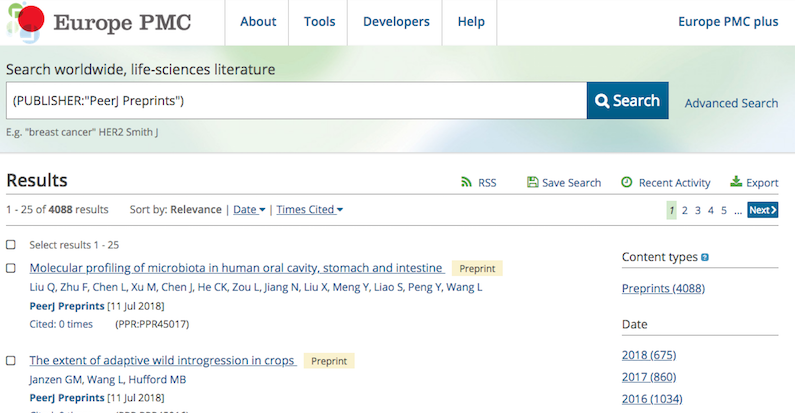Screen dimensions: 795x413
Task: Click the Export link text
Action: (762, 183)
